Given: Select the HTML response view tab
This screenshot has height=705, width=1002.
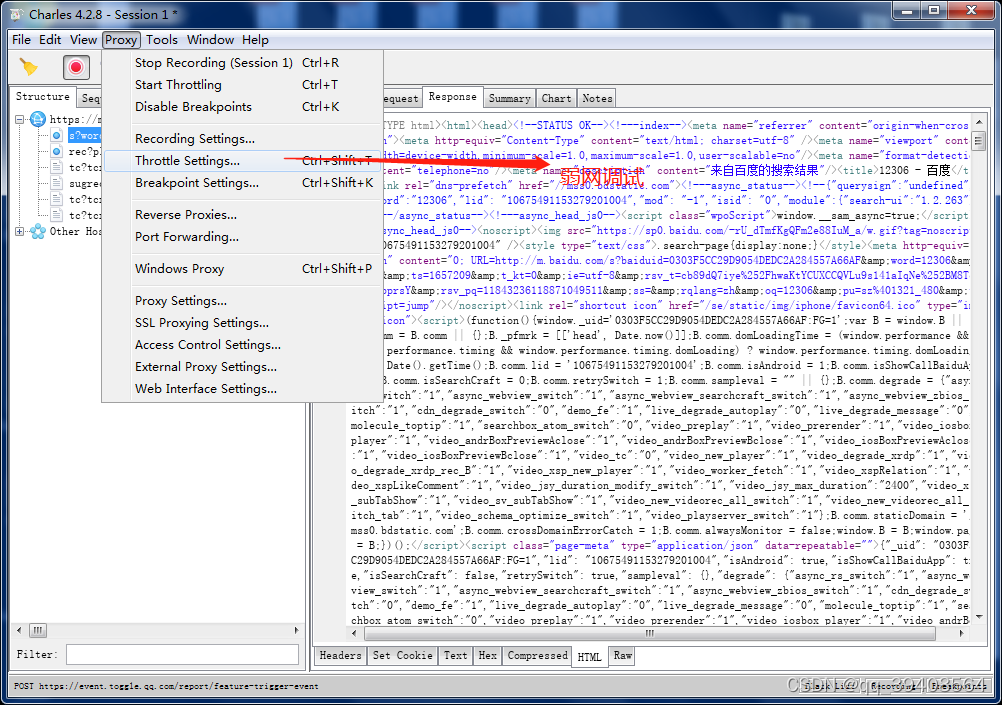Looking at the screenshot, I should [x=589, y=657].
